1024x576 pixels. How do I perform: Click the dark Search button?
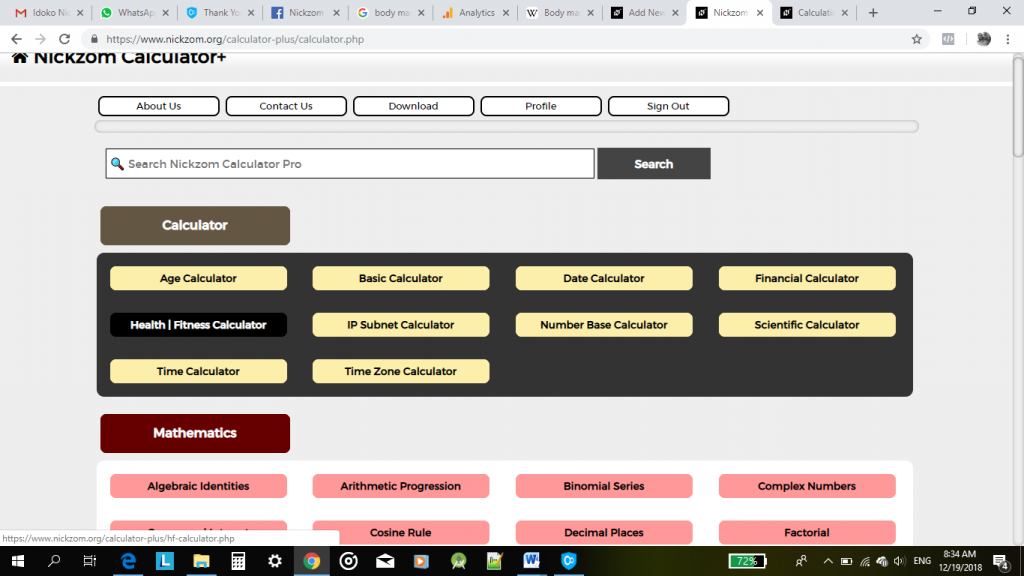[x=654, y=163]
